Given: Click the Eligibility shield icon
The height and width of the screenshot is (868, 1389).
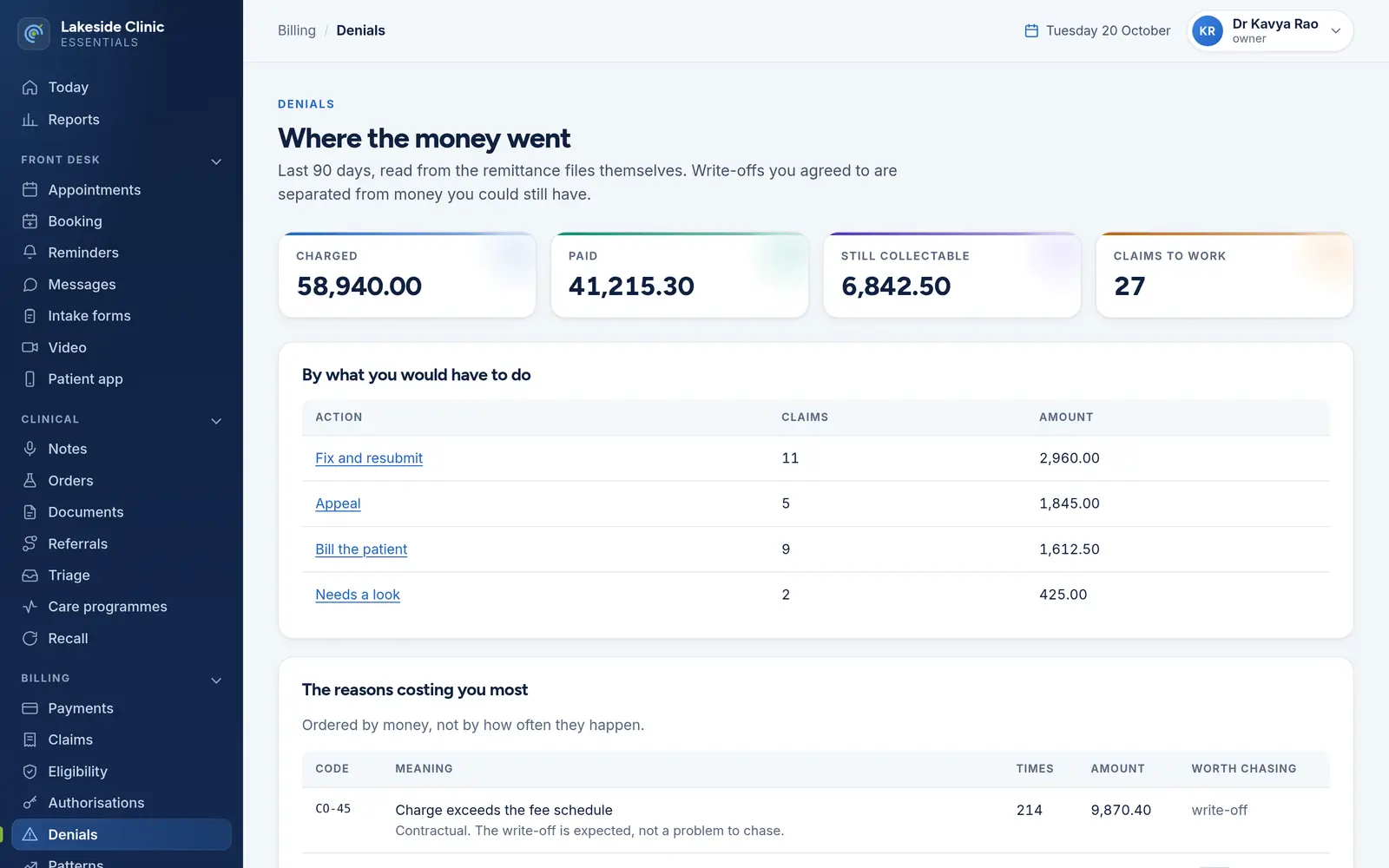Looking at the screenshot, I should pyautogui.click(x=30, y=772).
